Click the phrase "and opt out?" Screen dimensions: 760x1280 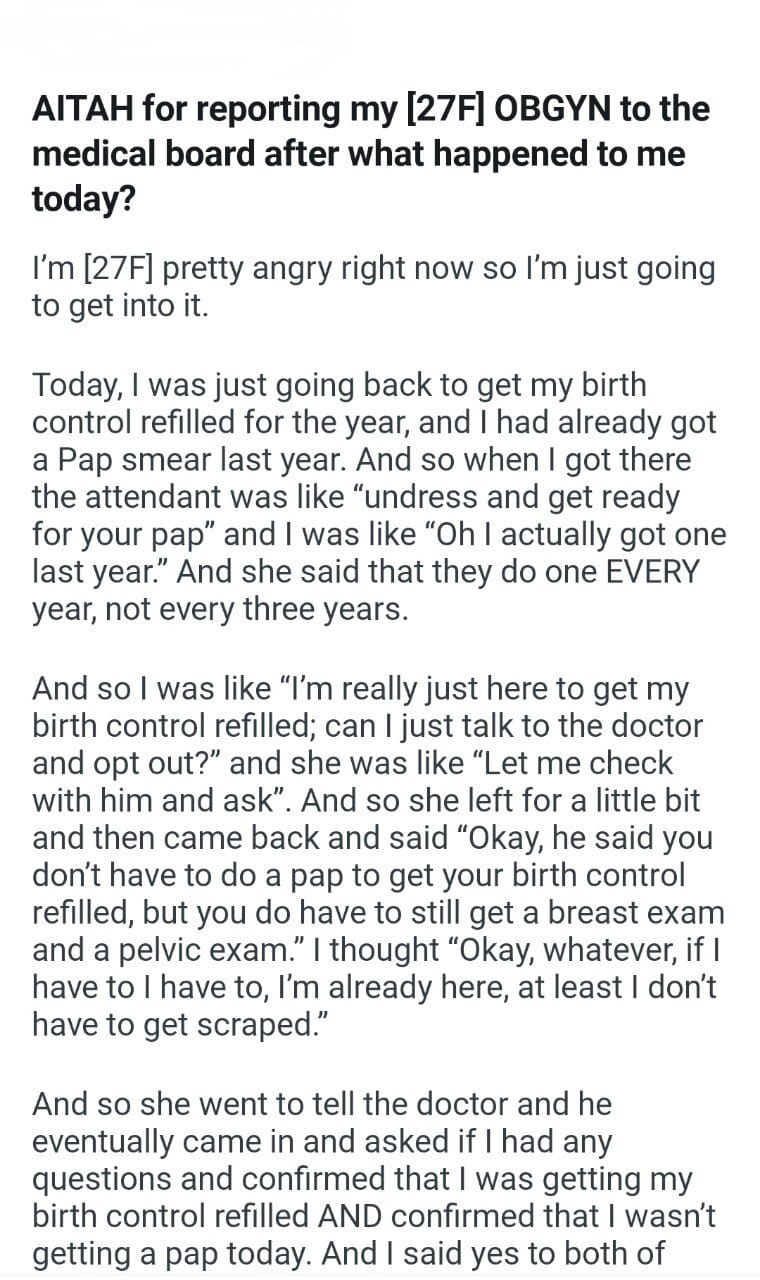coord(128,764)
